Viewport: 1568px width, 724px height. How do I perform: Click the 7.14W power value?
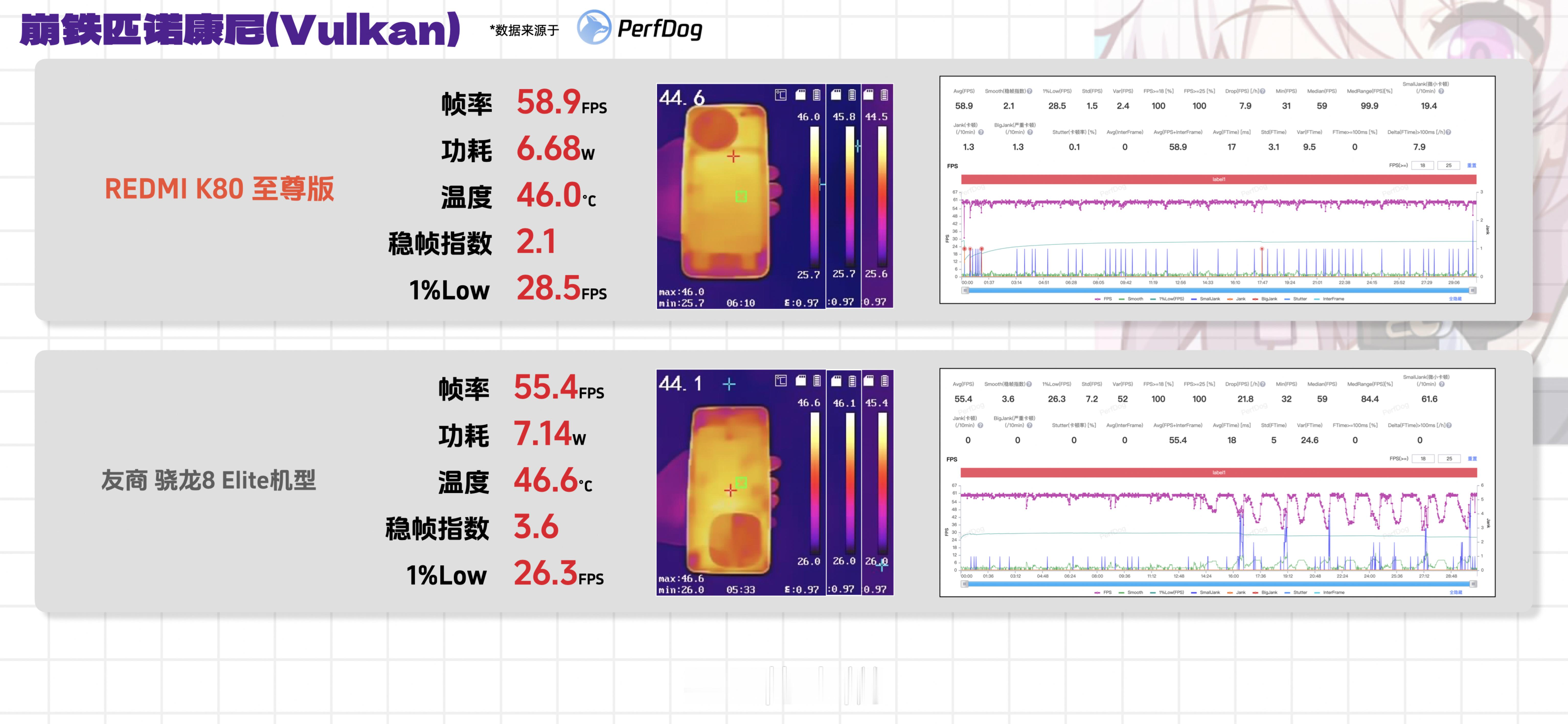(x=550, y=434)
